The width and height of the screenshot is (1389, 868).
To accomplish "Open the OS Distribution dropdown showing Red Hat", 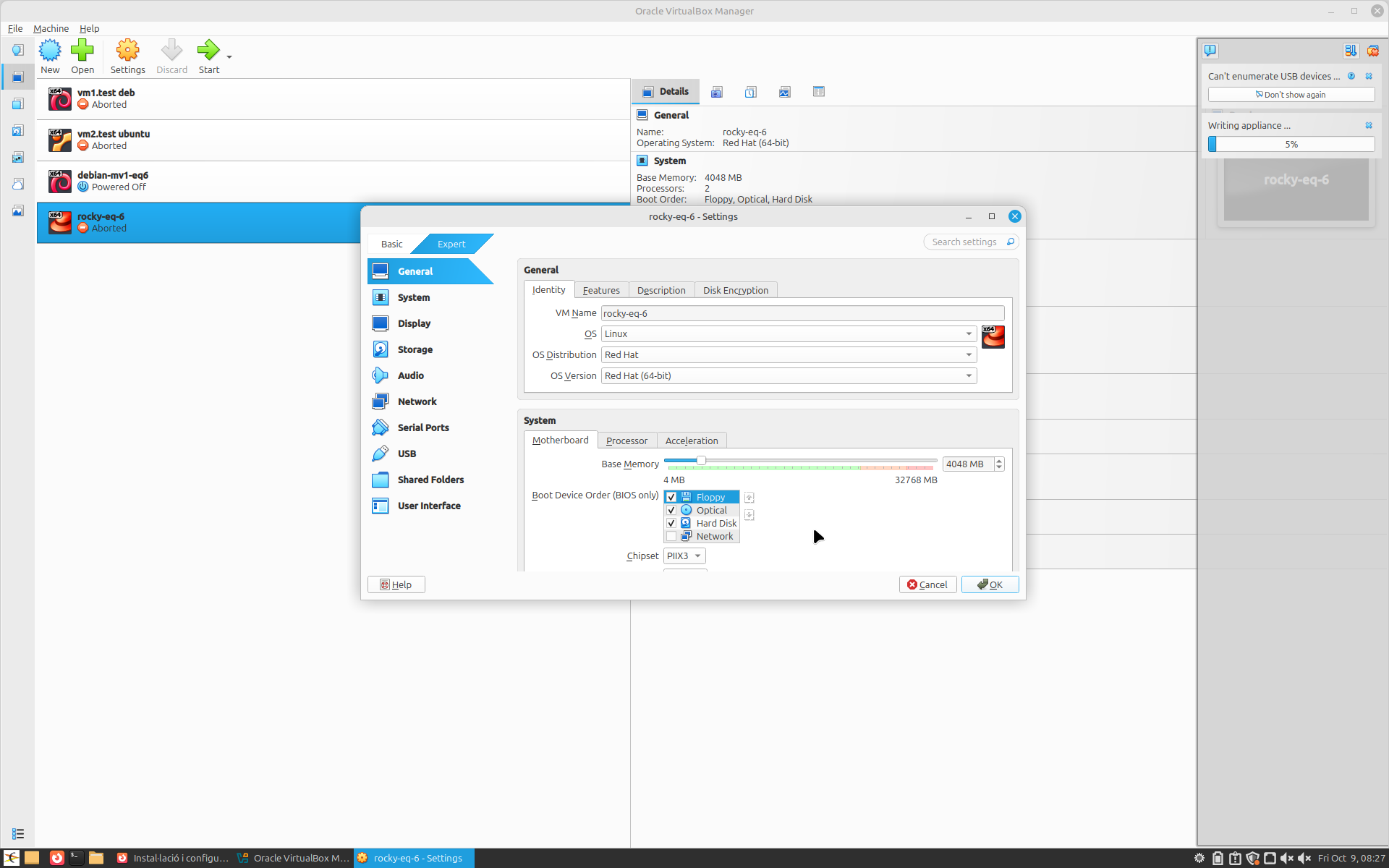I will [789, 354].
